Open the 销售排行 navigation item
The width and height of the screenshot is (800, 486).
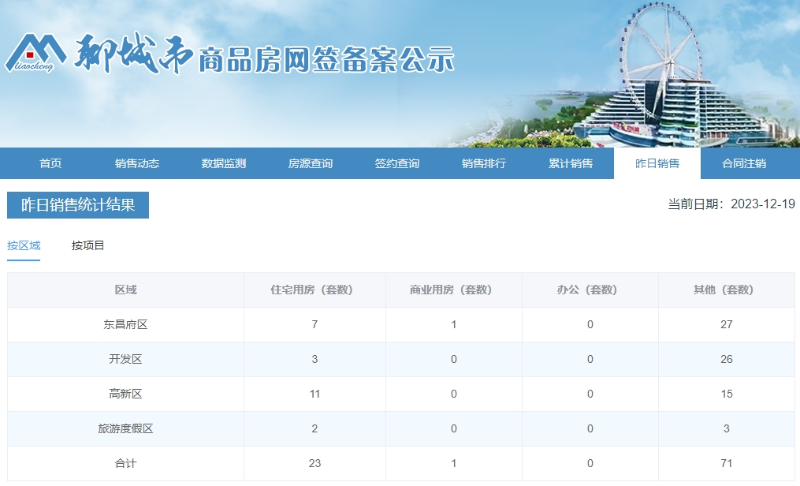coord(484,164)
